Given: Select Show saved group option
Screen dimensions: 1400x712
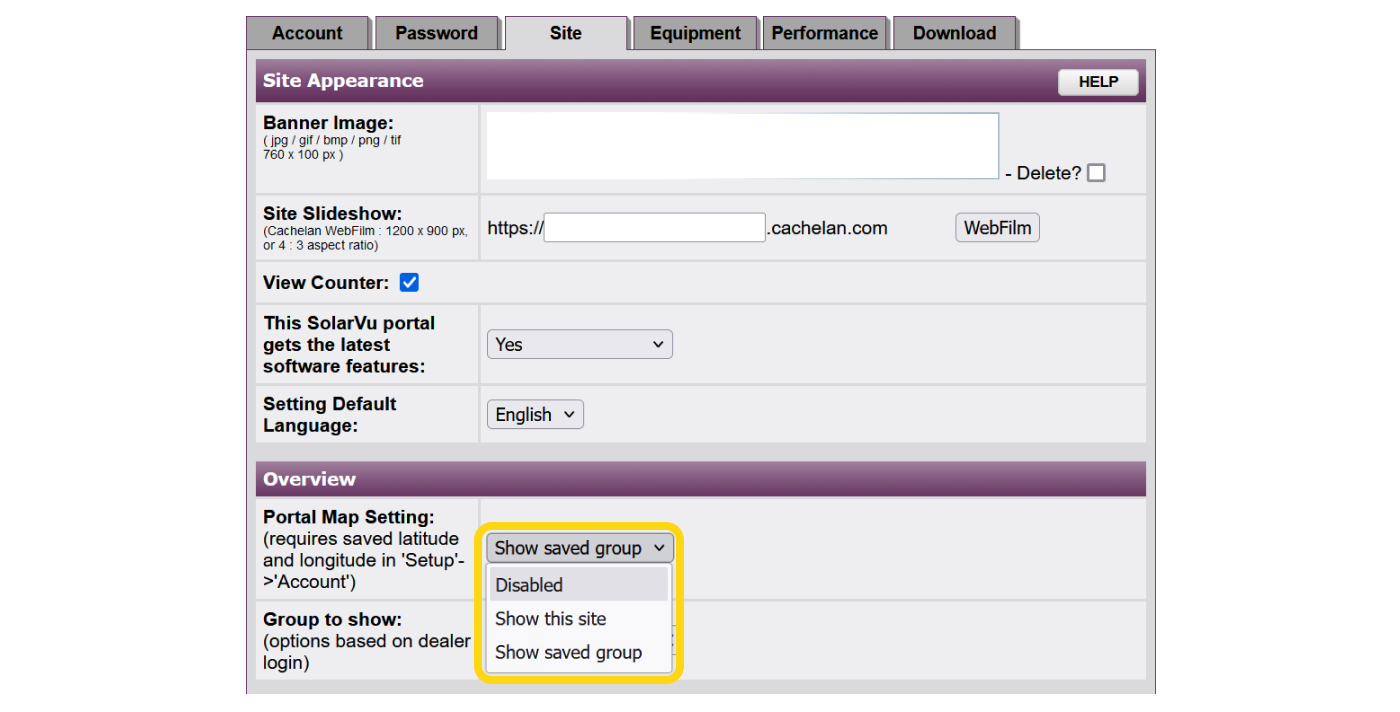Looking at the screenshot, I should click(x=568, y=652).
